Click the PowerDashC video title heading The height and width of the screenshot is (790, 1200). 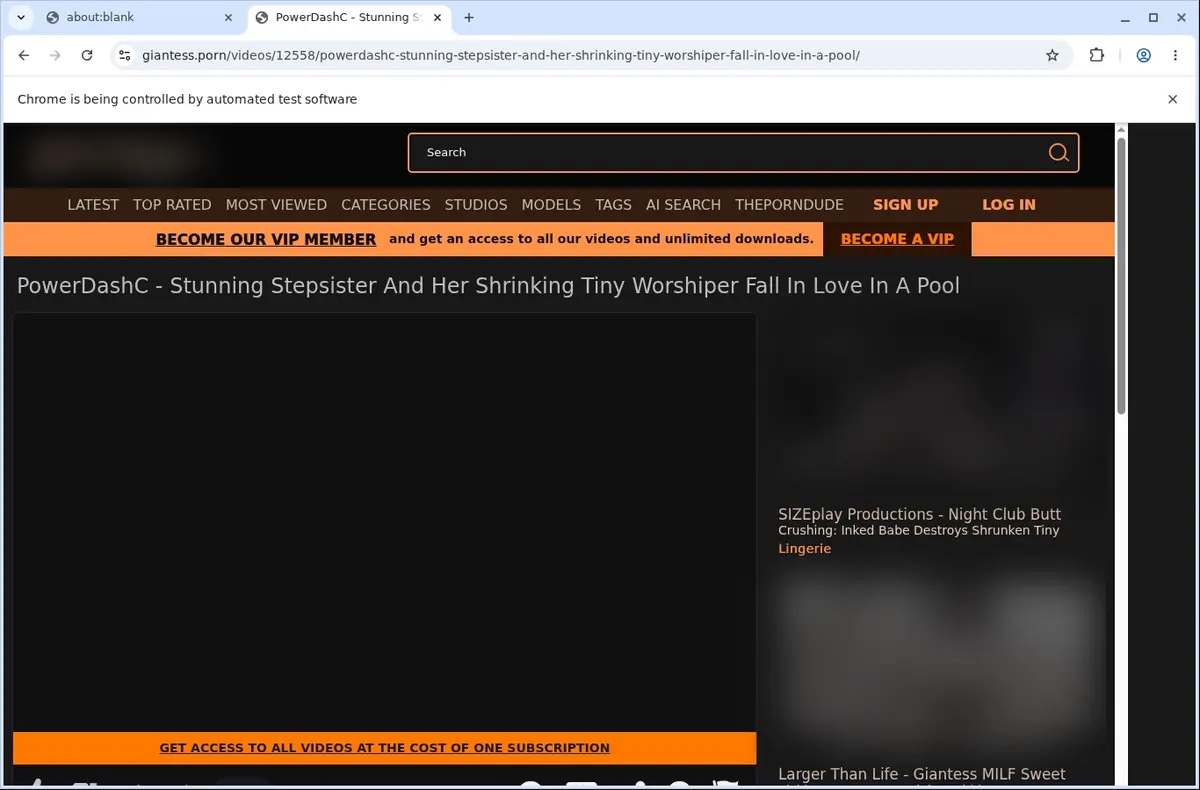point(488,286)
